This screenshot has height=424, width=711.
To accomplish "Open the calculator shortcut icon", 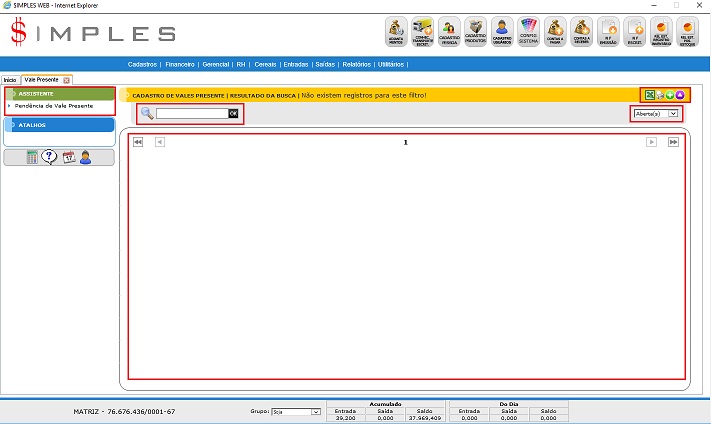I will tap(32, 157).
